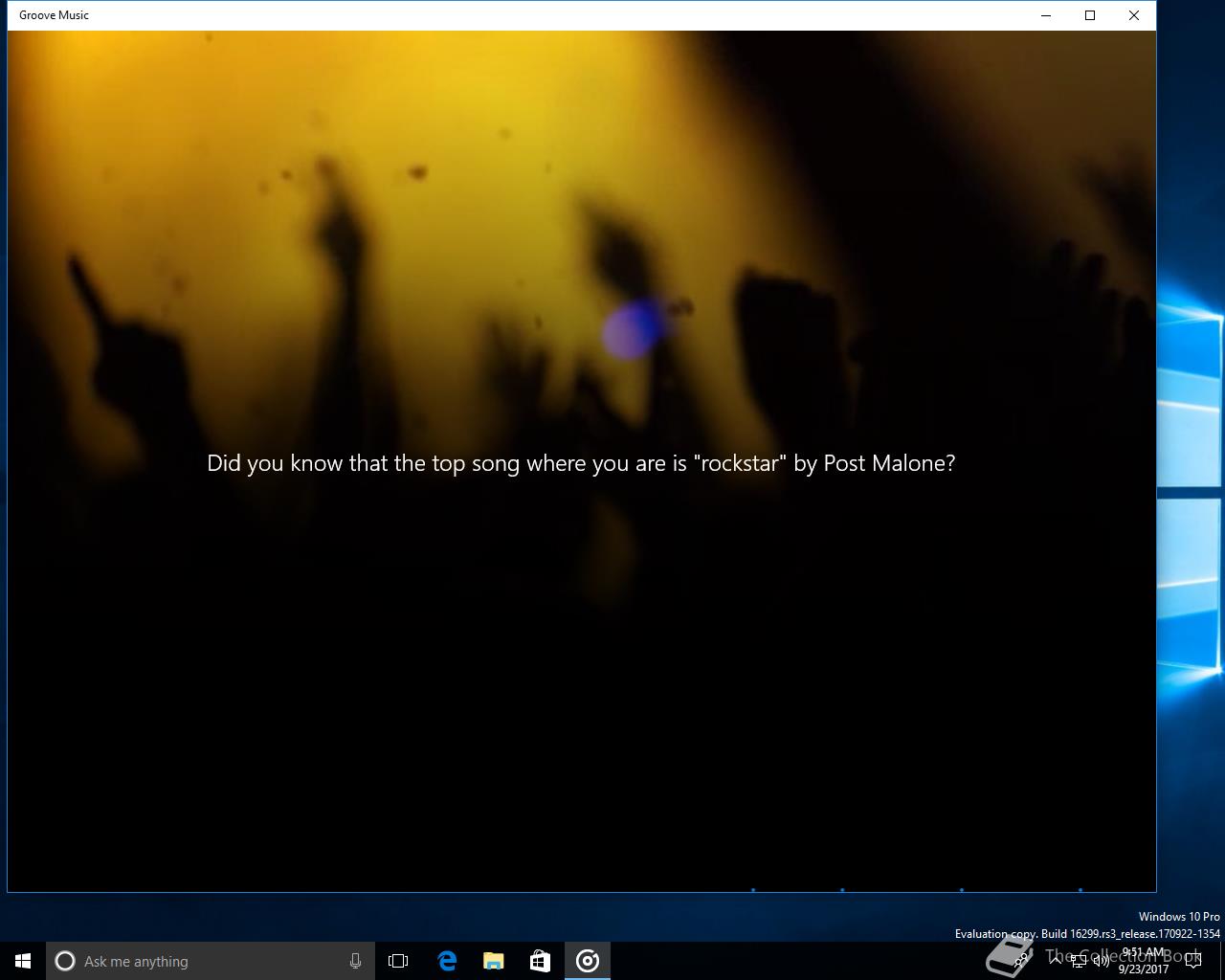Screen dimensions: 1225x980
Task: Click the Cortana circle icon
Action: tap(65, 961)
